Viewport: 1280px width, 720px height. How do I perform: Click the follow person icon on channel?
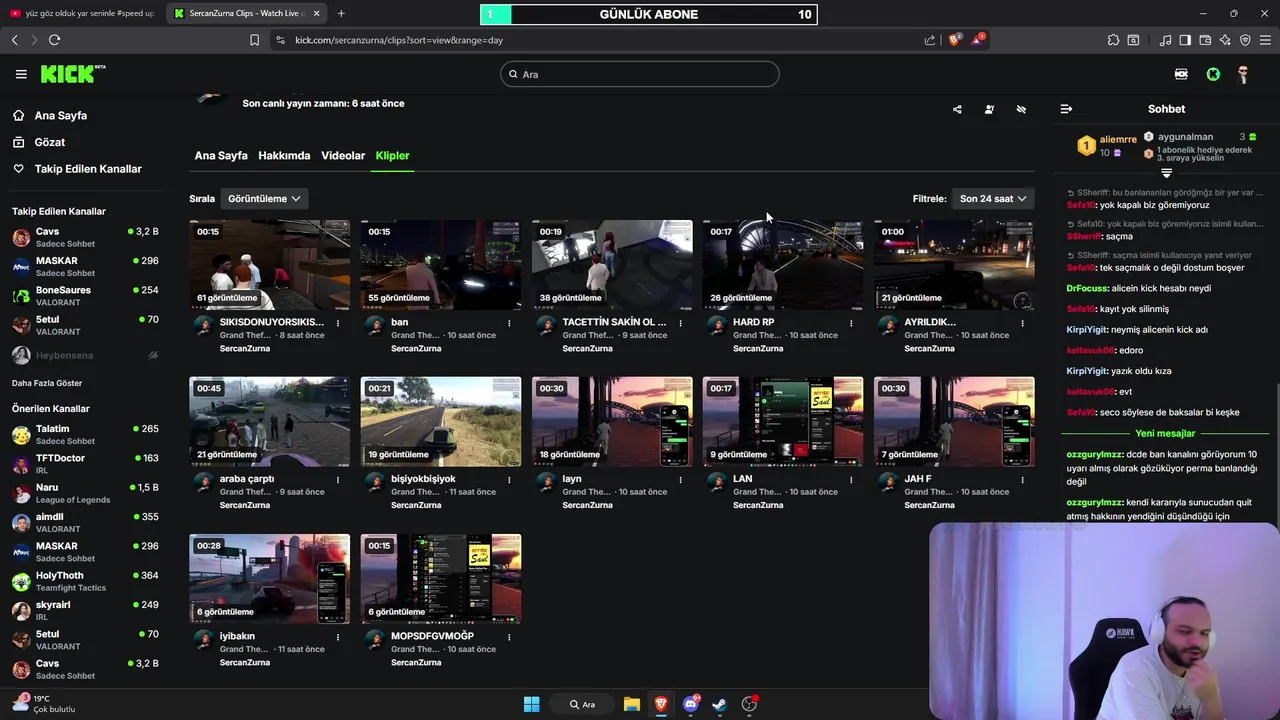989,109
